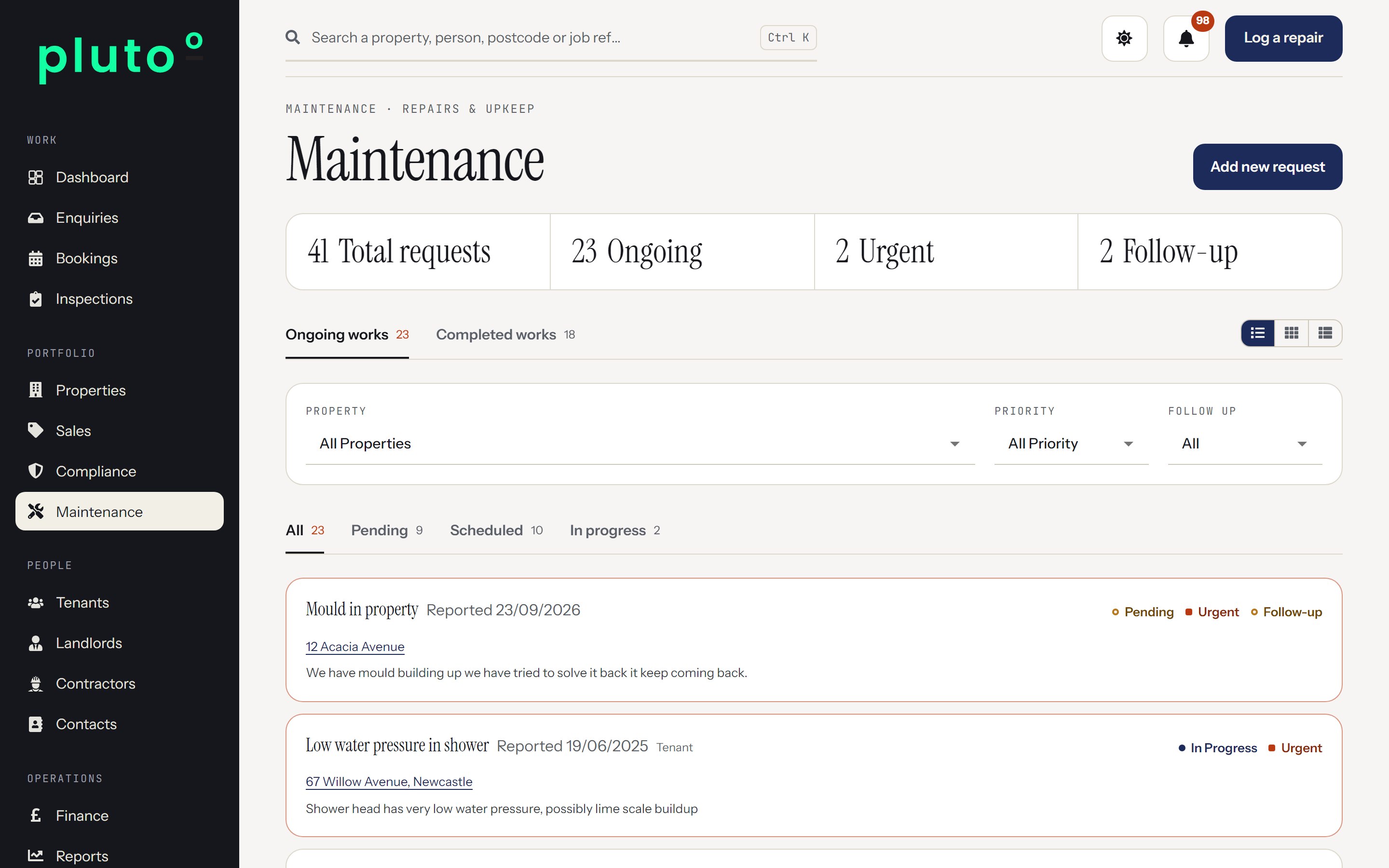Click the search magnifier icon
The height and width of the screenshot is (868, 1389).
pos(293,37)
